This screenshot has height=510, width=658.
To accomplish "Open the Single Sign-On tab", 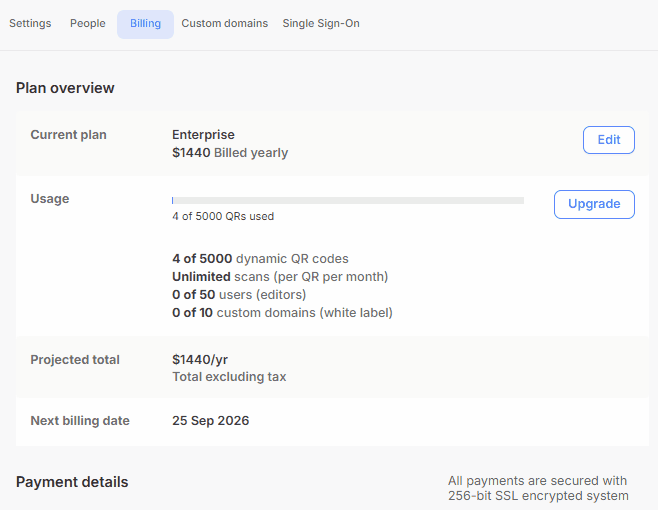I will 321,23.
